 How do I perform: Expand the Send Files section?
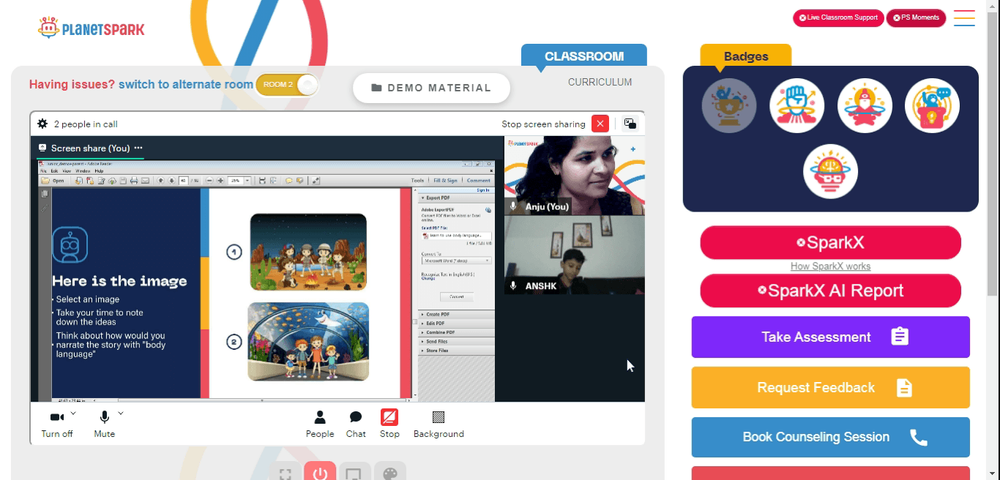pyautogui.click(x=455, y=341)
